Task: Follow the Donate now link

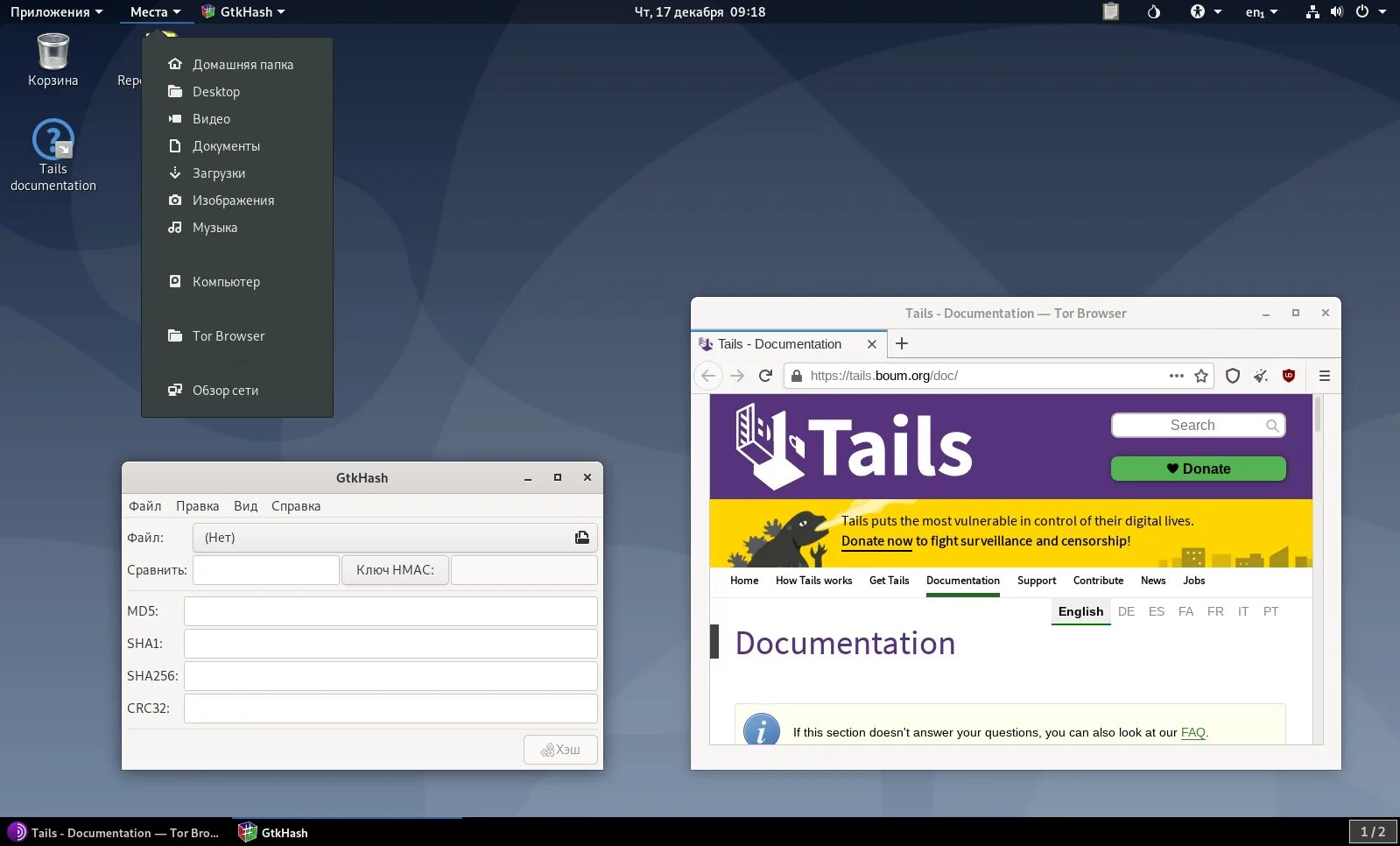Action: 876,541
